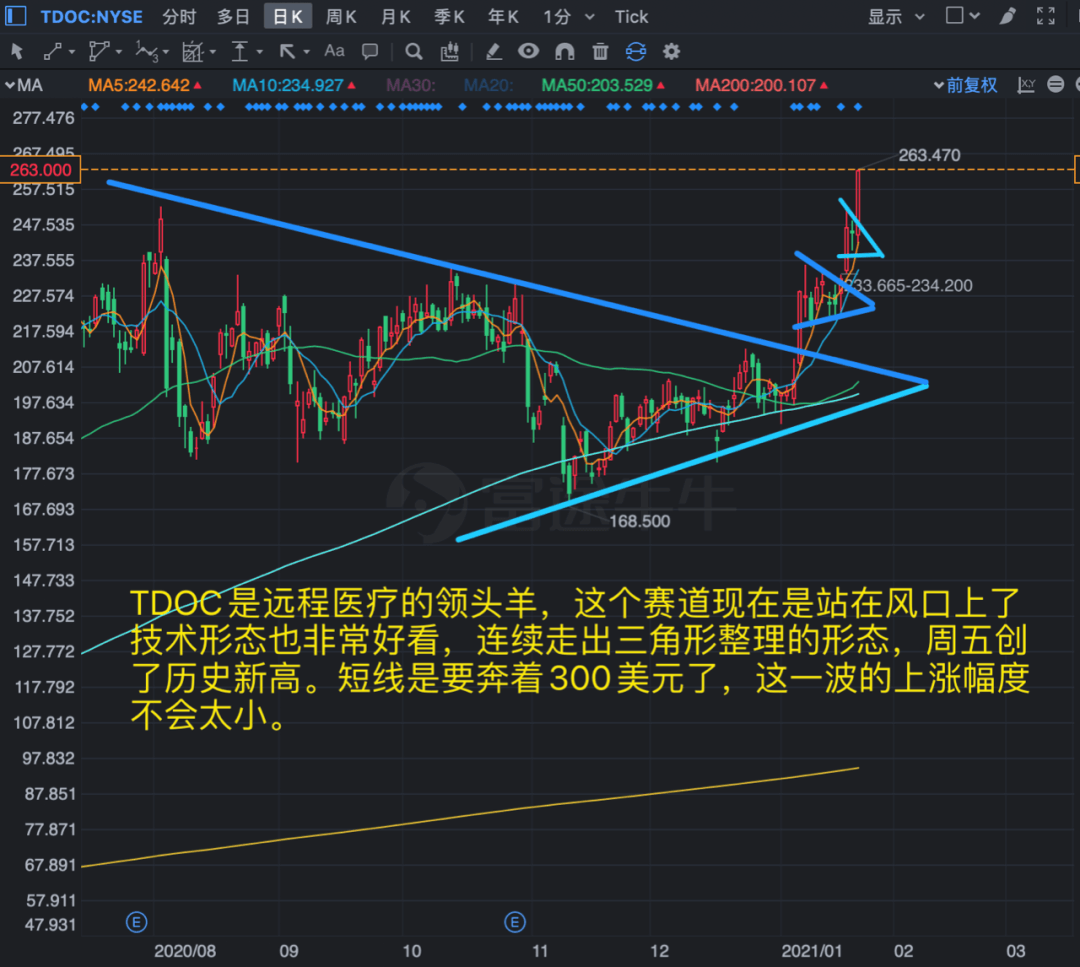The image size is (1080, 967).
Task: Open the paintbrush theme icon
Action: [x=1007, y=16]
